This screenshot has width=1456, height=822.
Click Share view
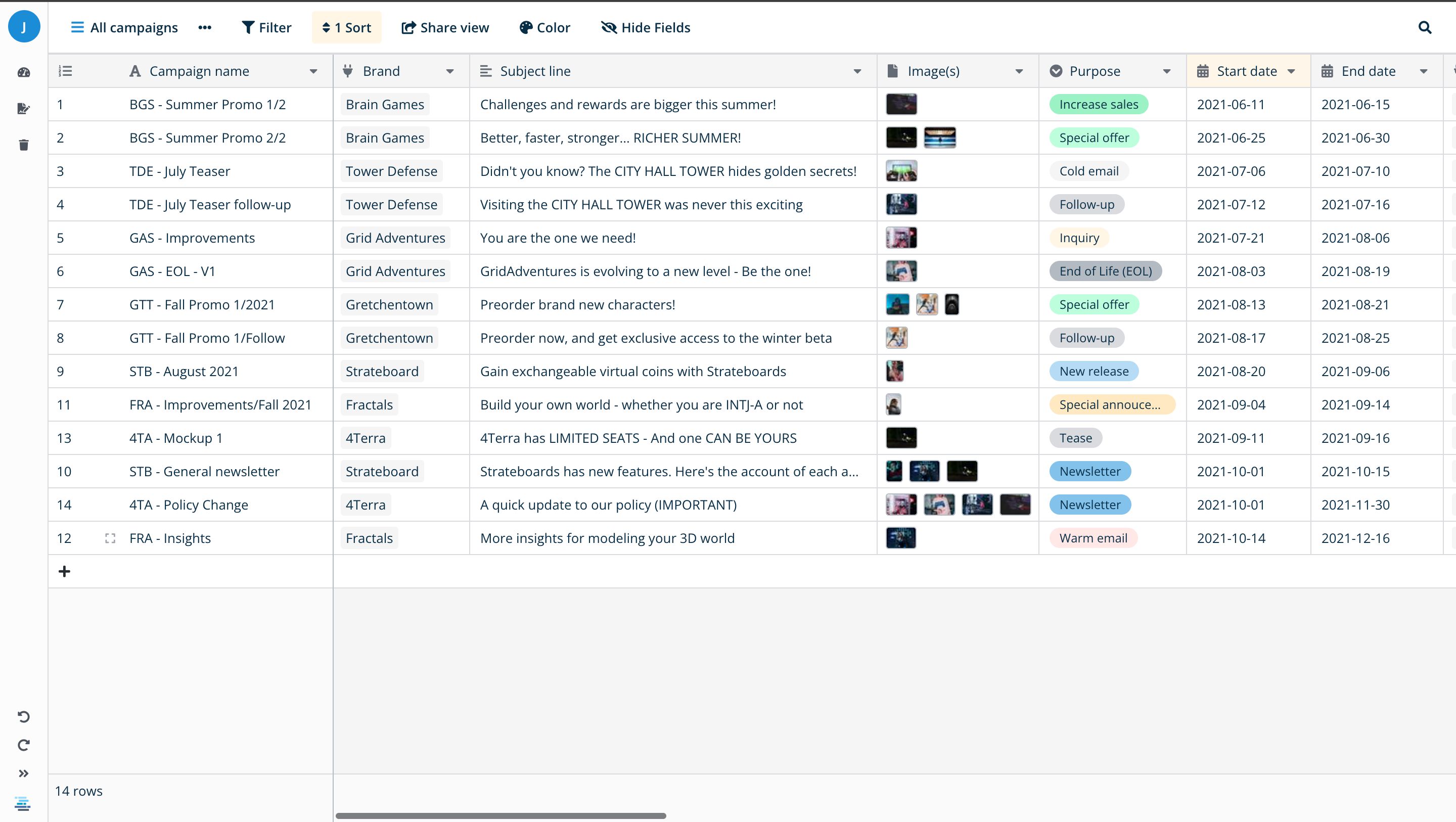click(x=445, y=27)
